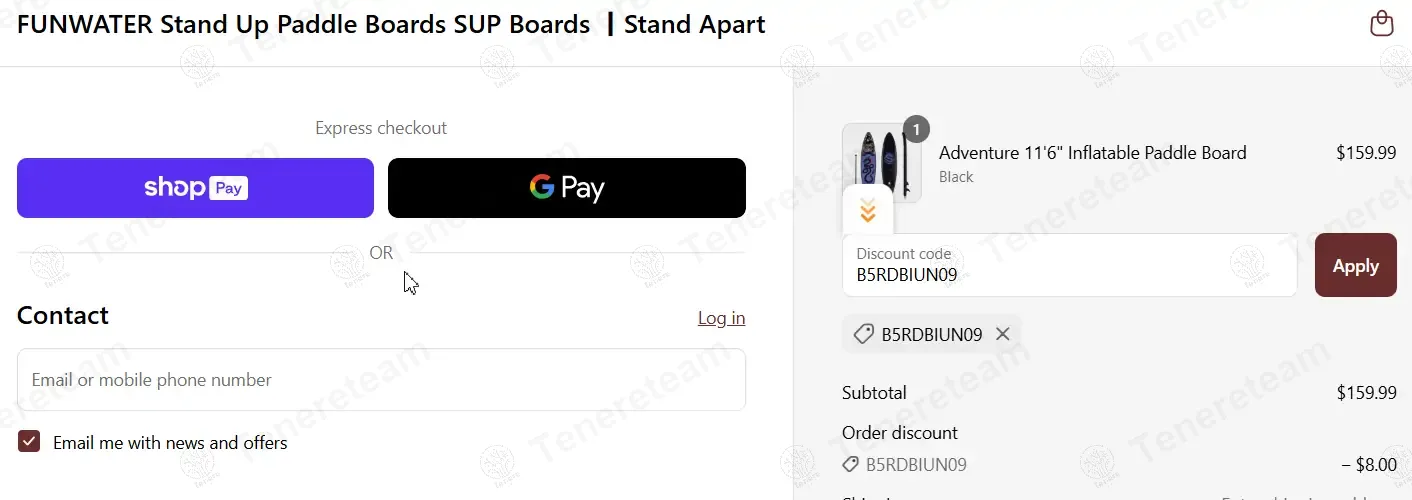The image size is (1412, 500).
Task: Click the Email or mobile phone field
Action: click(x=381, y=380)
